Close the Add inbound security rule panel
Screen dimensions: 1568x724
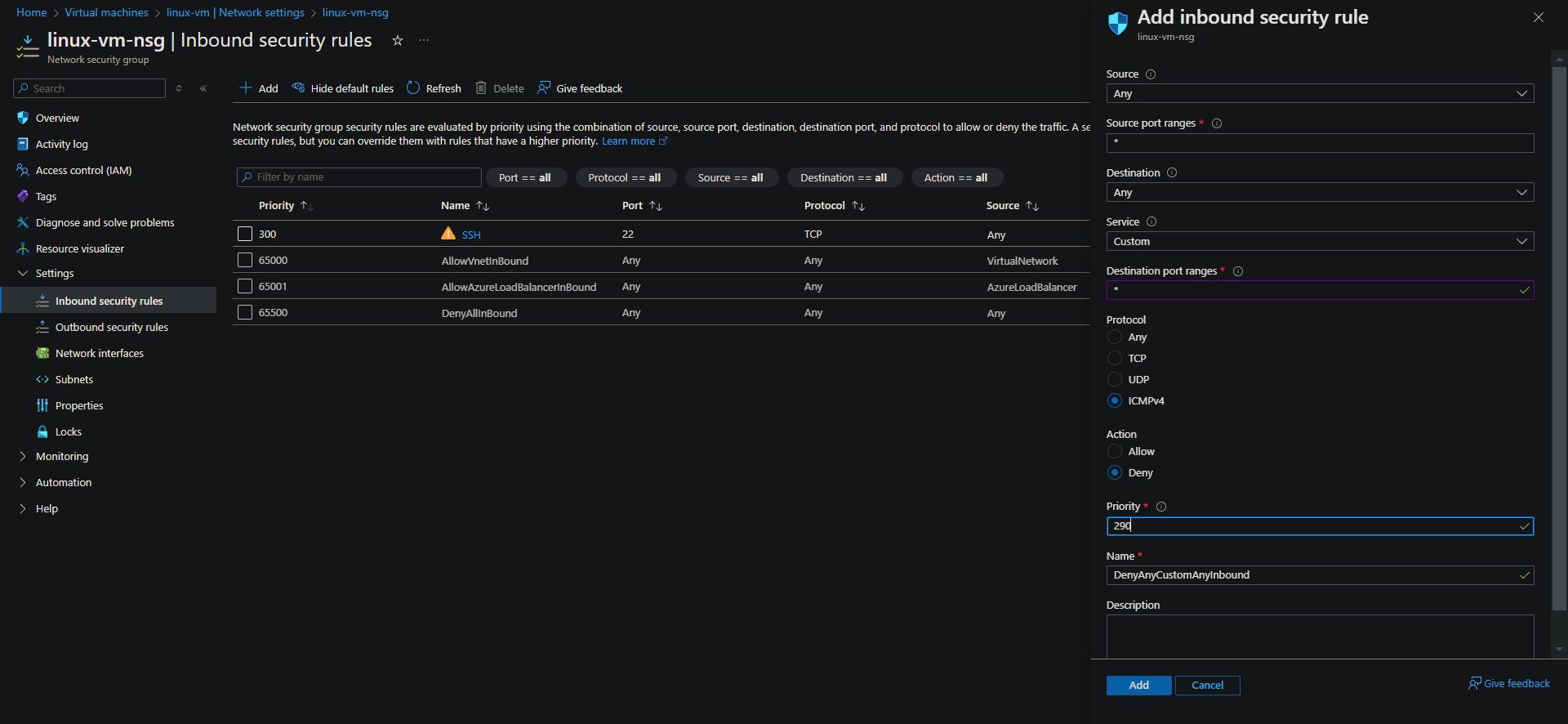1539,17
